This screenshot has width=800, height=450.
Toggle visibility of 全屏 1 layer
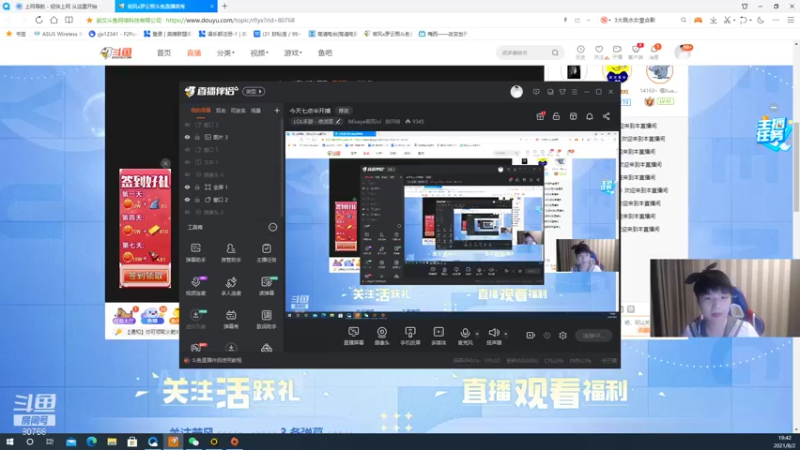187,187
